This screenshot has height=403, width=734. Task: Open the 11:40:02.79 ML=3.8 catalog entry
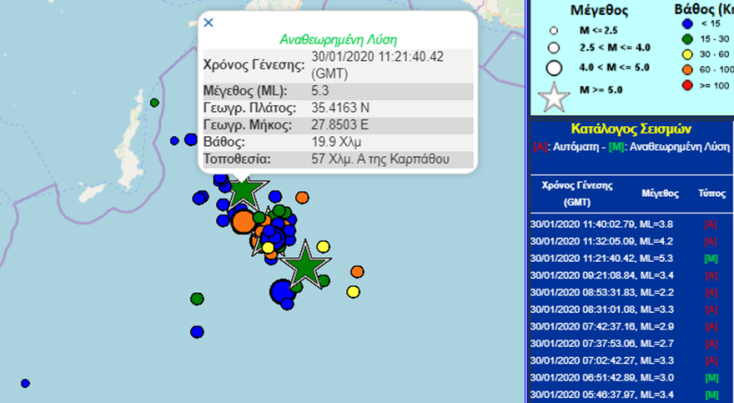609,222
